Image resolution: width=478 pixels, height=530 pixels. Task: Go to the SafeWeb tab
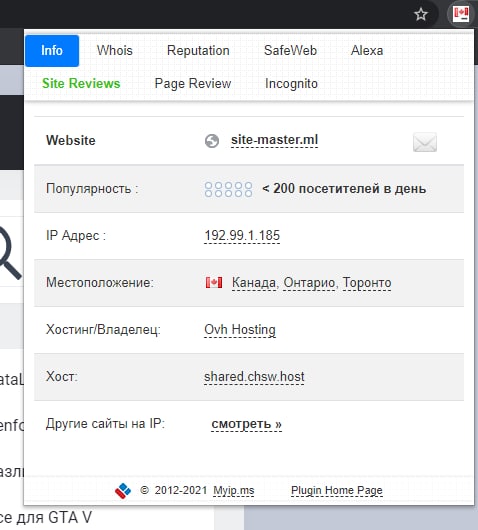coord(290,51)
